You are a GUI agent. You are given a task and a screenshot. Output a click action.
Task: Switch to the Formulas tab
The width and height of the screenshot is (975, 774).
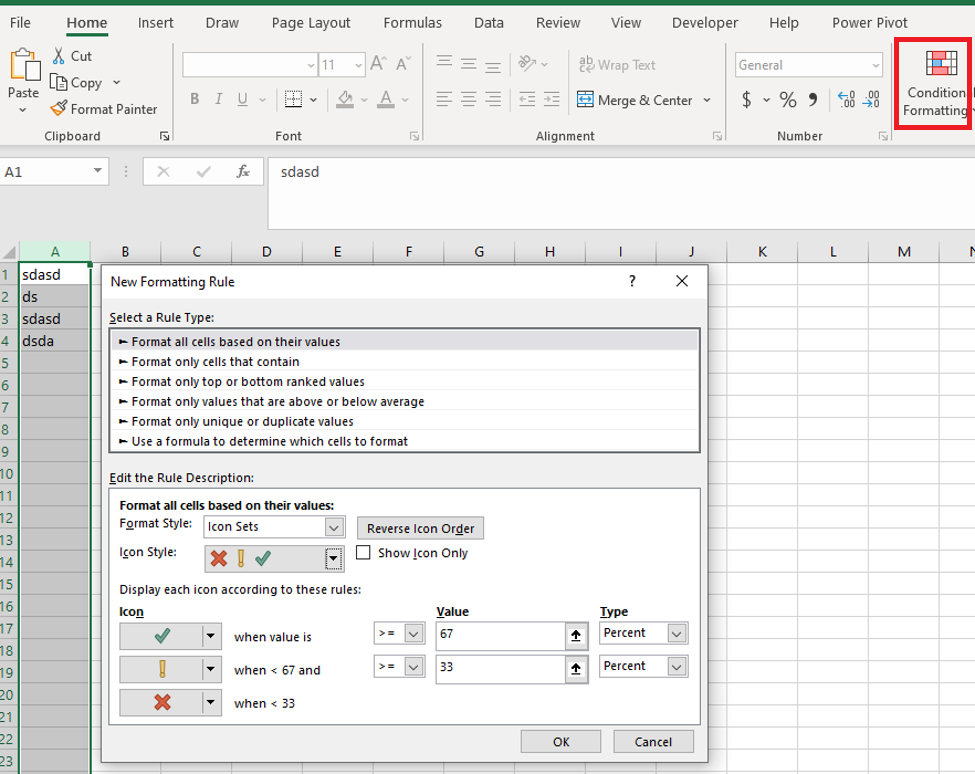(412, 23)
